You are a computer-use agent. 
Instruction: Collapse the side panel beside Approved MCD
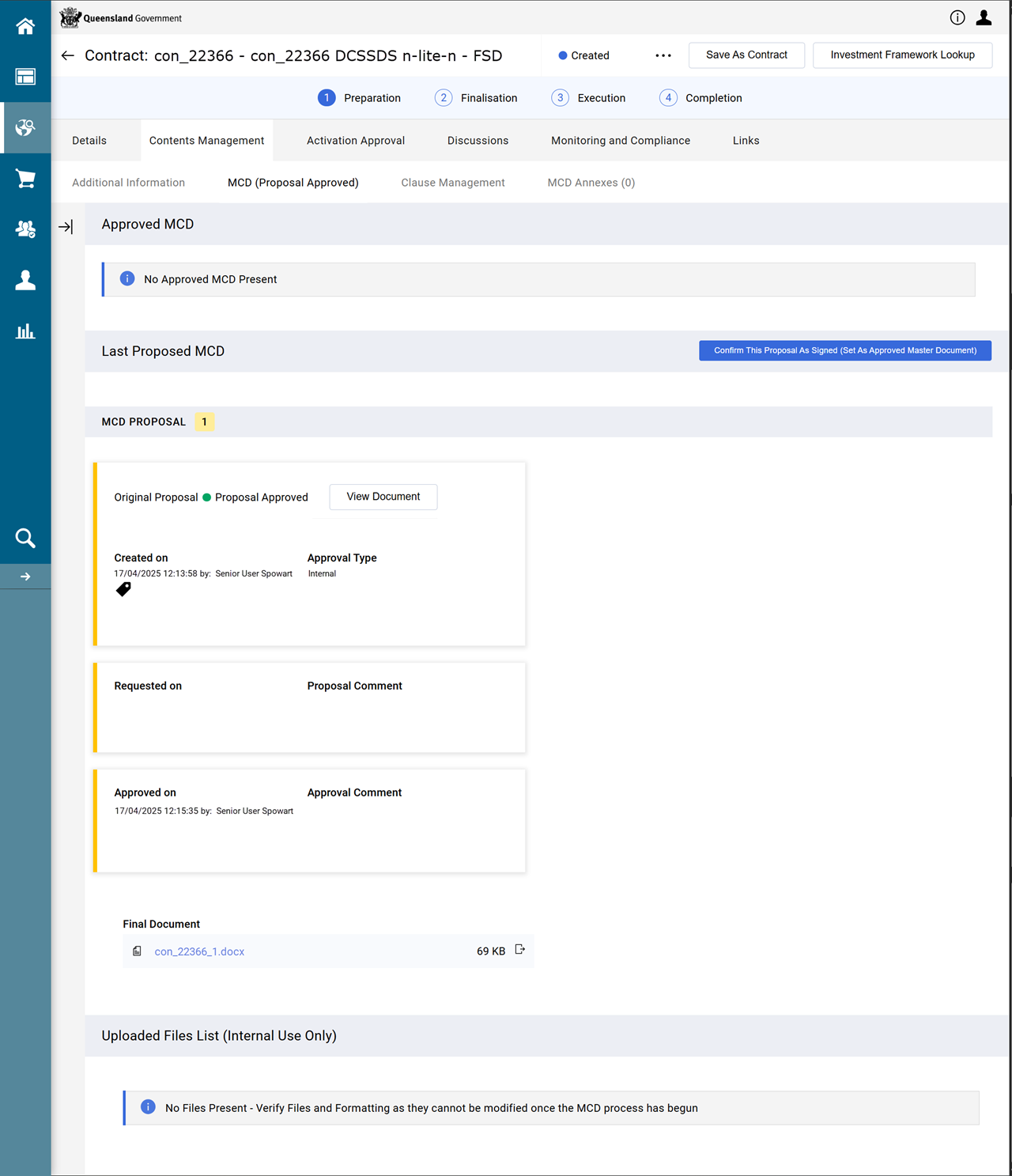[x=66, y=227]
